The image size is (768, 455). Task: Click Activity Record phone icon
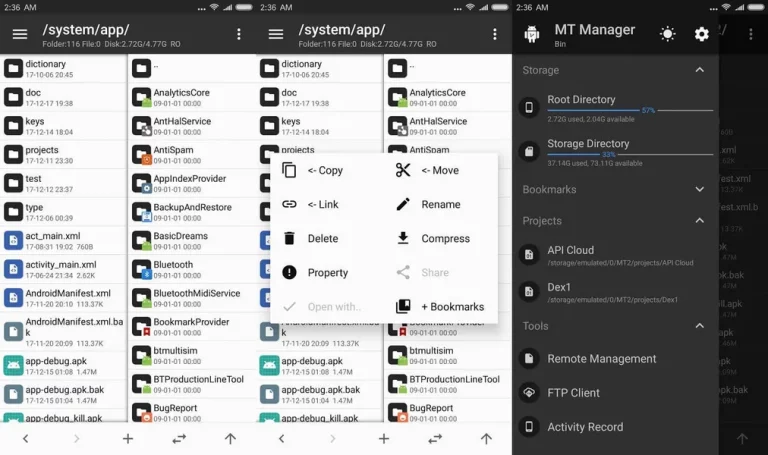(x=529, y=427)
